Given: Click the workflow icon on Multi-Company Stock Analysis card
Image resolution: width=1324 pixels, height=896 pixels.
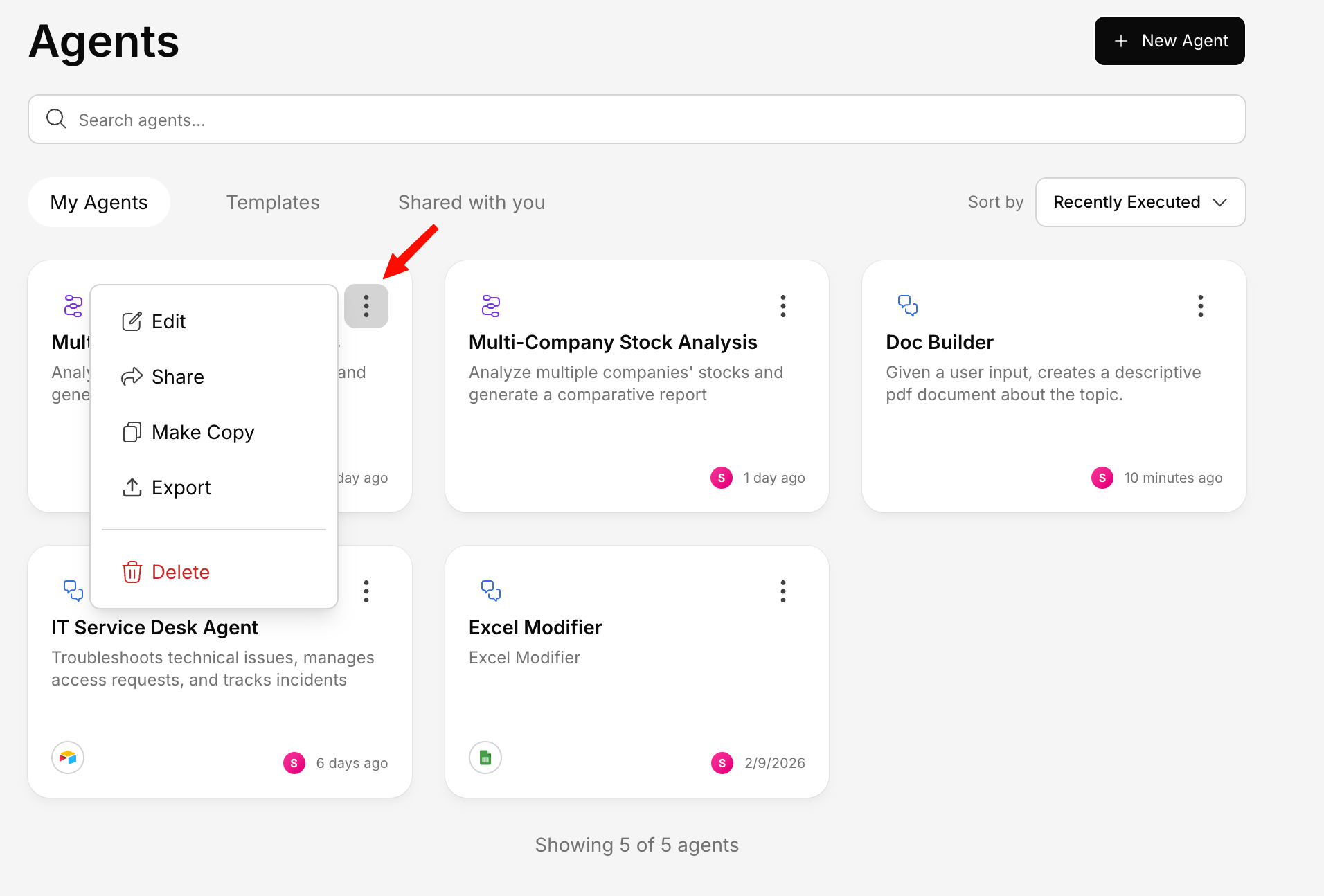Looking at the screenshot, I should point(490,305).
